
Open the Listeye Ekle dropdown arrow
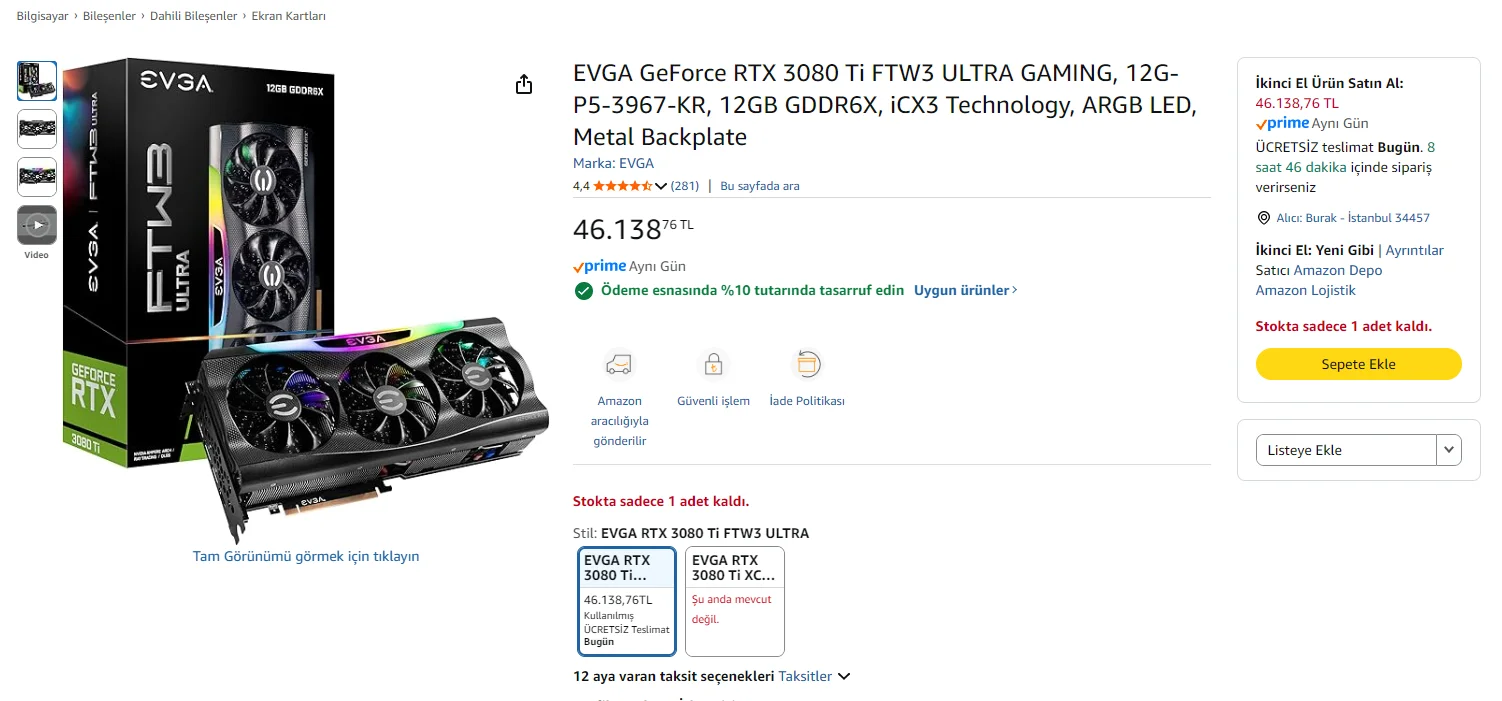[1449, 450]
